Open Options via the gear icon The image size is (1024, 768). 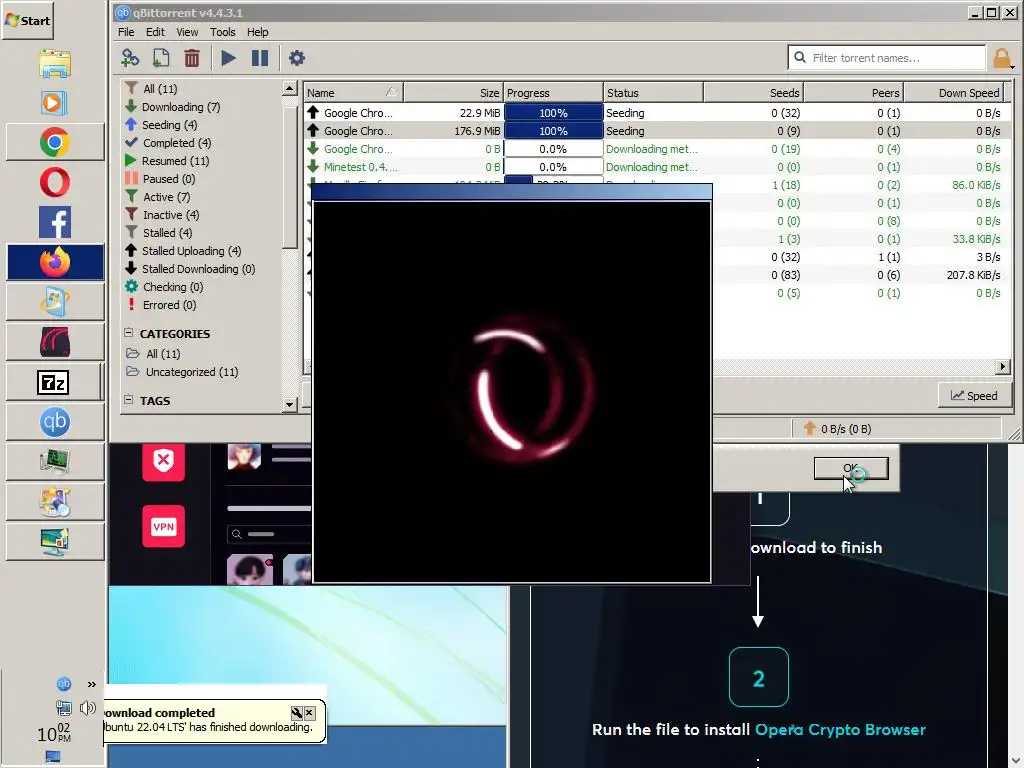pos(296,58)
